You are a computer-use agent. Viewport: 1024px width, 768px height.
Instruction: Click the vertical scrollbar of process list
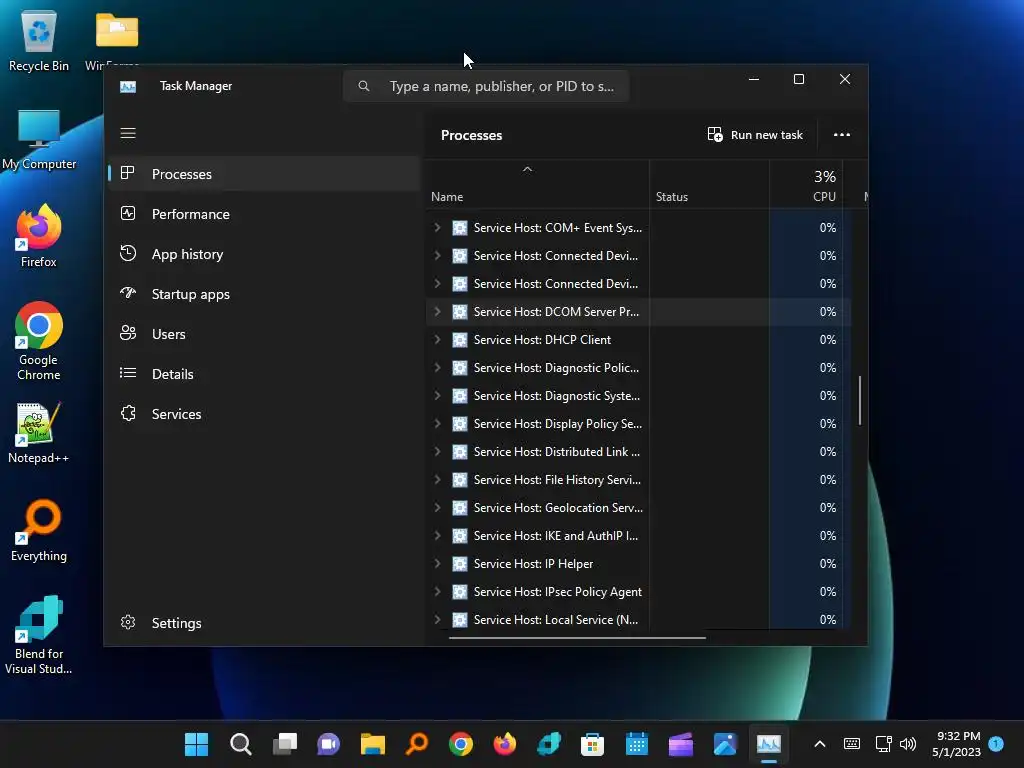click(859, 400)
